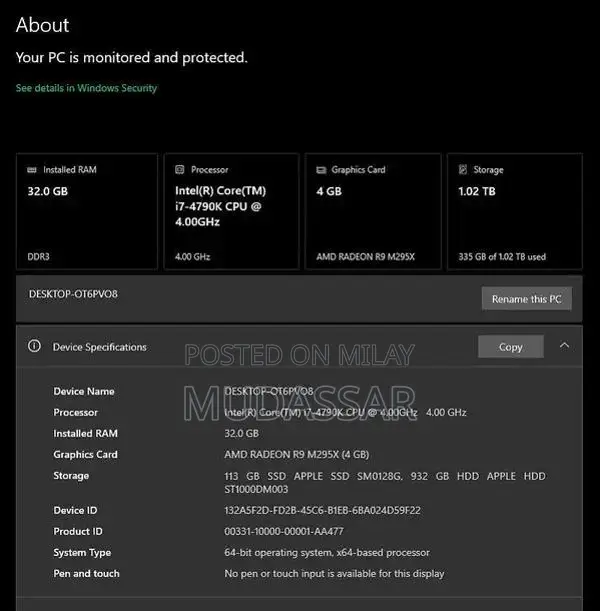Click the Storage drive icon
Screen dimensions: 600x611
click(x=463, y=170)
